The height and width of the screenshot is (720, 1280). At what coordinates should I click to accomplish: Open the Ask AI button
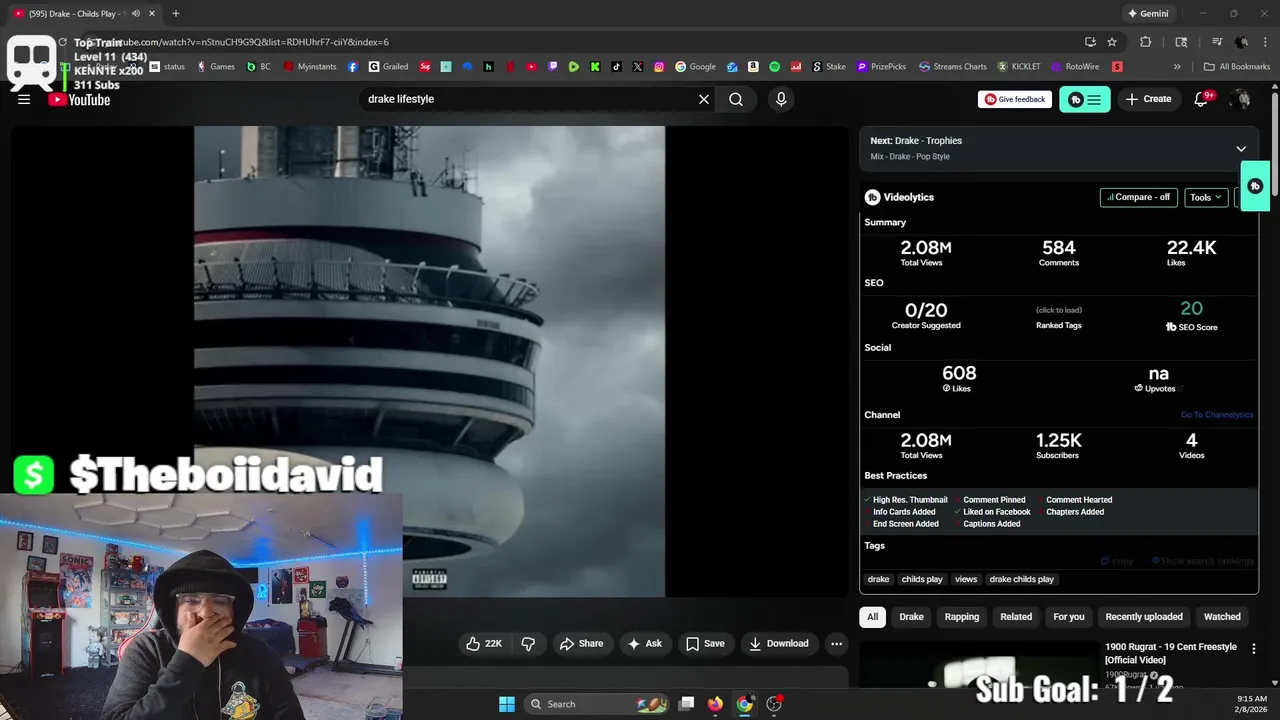[644, 644]
